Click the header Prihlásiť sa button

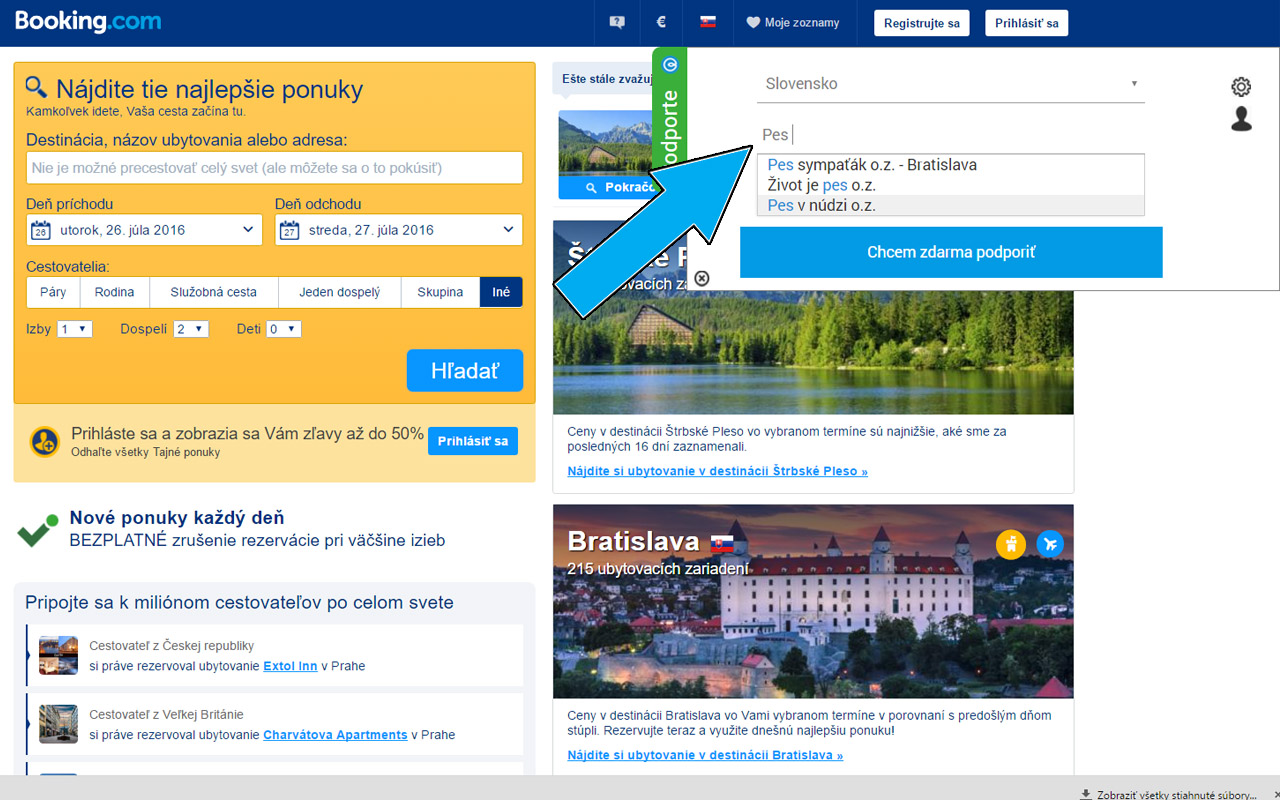(x=1026, y=23)
